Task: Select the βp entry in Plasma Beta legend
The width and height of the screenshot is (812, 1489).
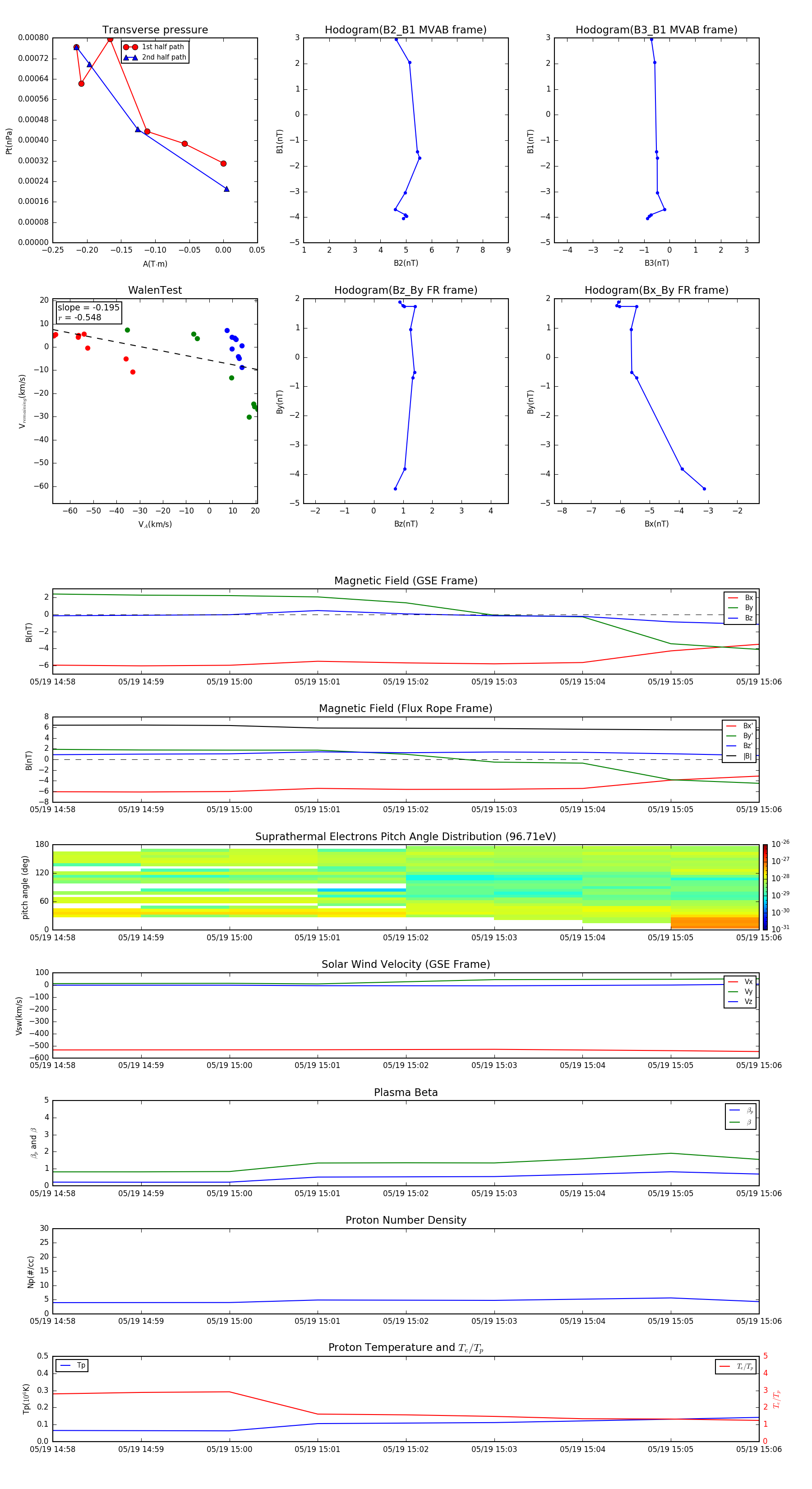Action: coord(742,1110)
